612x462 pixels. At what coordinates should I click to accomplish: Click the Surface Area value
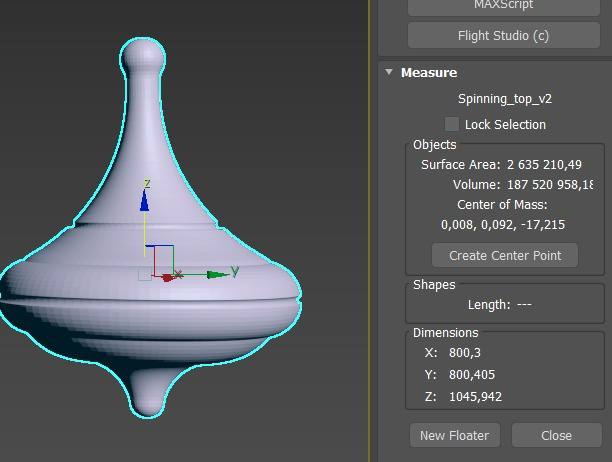point(543,164)
